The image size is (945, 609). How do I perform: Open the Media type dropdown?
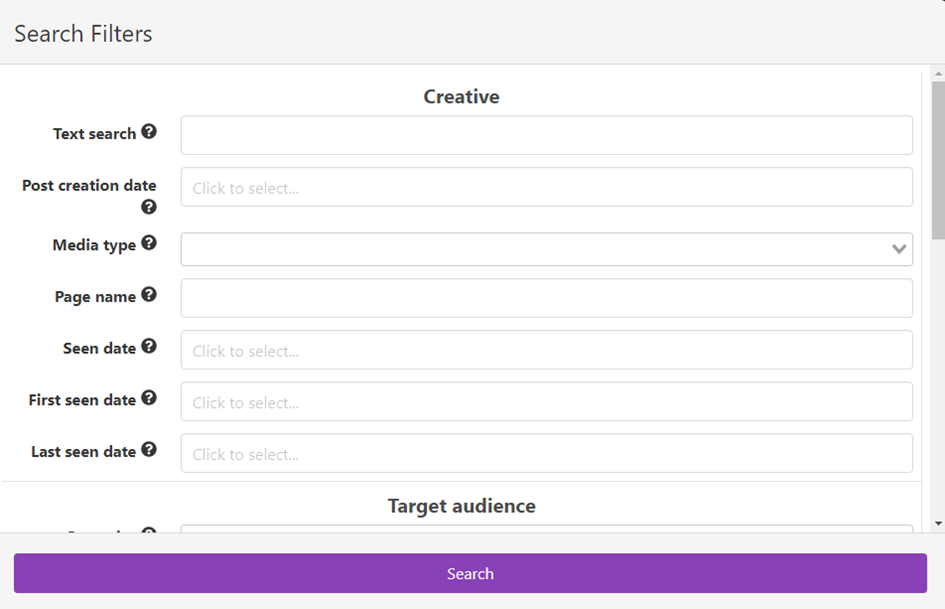tap(547, 249)
